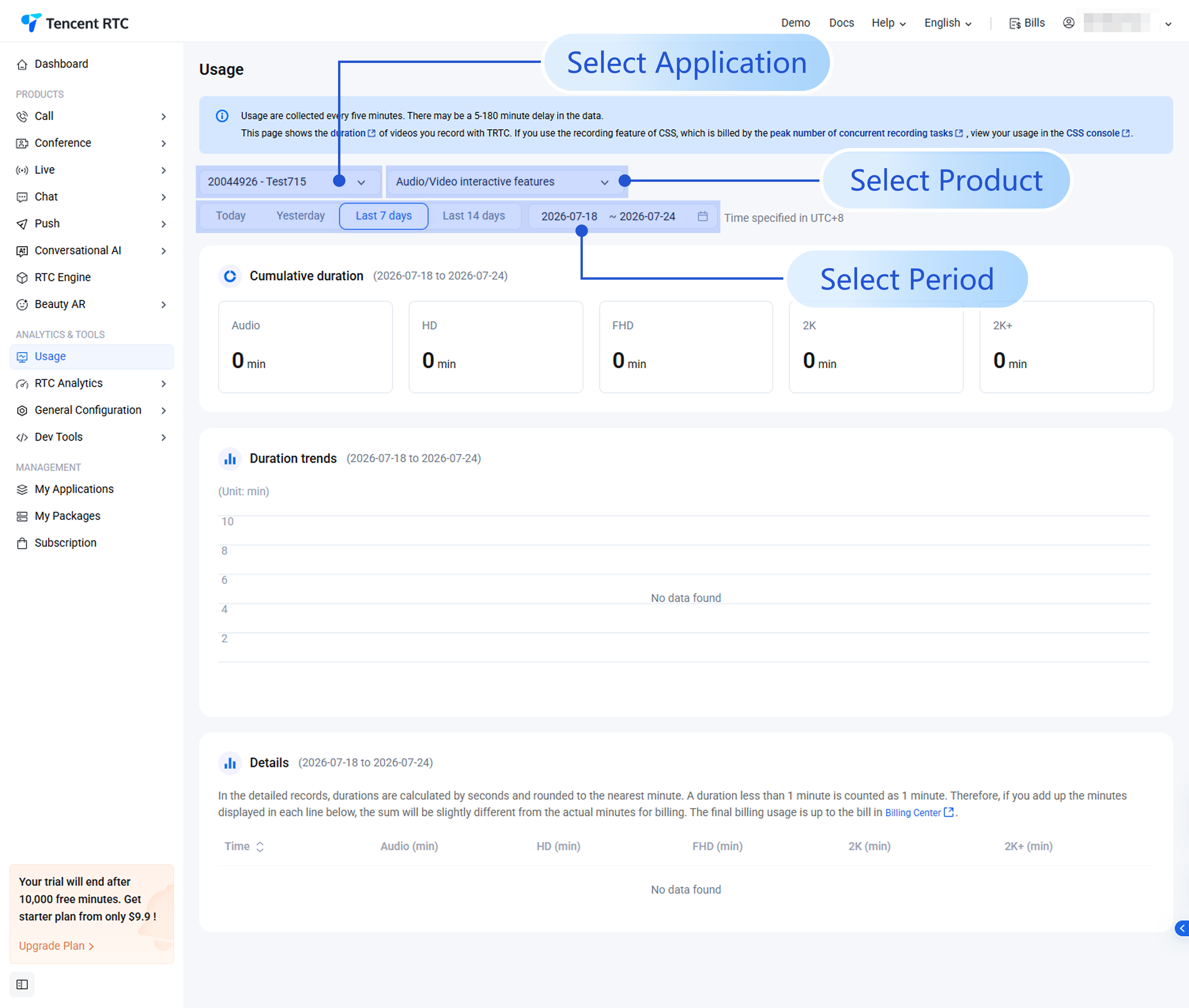Viewport: 1189px width, 1008px height.
Task: Click the 2K (min) column header
Action: pos(870,847)
